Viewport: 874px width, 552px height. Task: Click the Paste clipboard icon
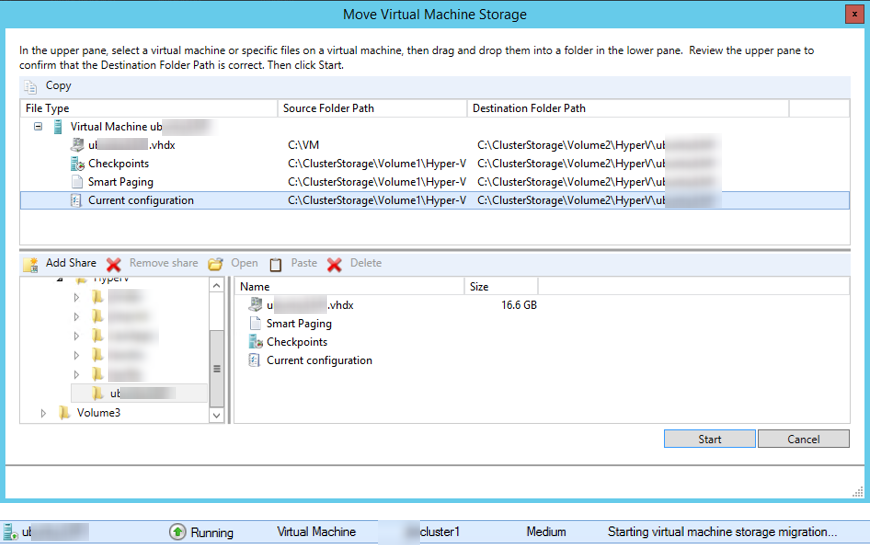[x=276, y=265]
